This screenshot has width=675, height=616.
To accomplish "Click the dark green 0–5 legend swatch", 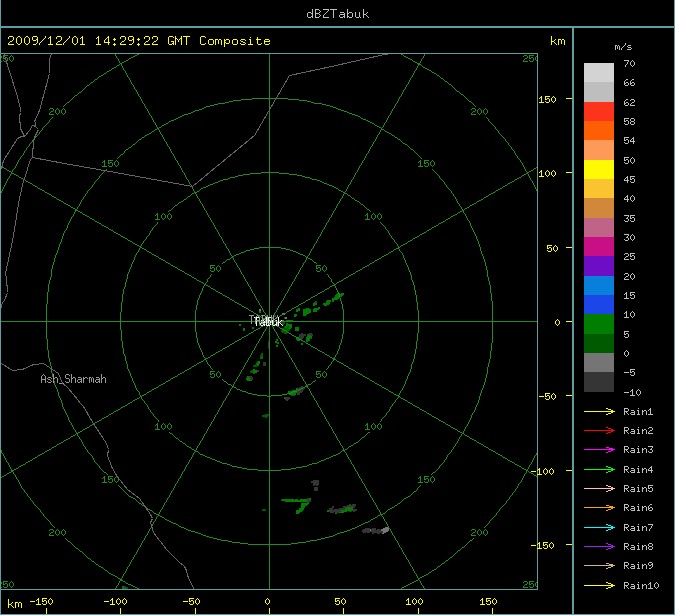I will click(599, 344).
